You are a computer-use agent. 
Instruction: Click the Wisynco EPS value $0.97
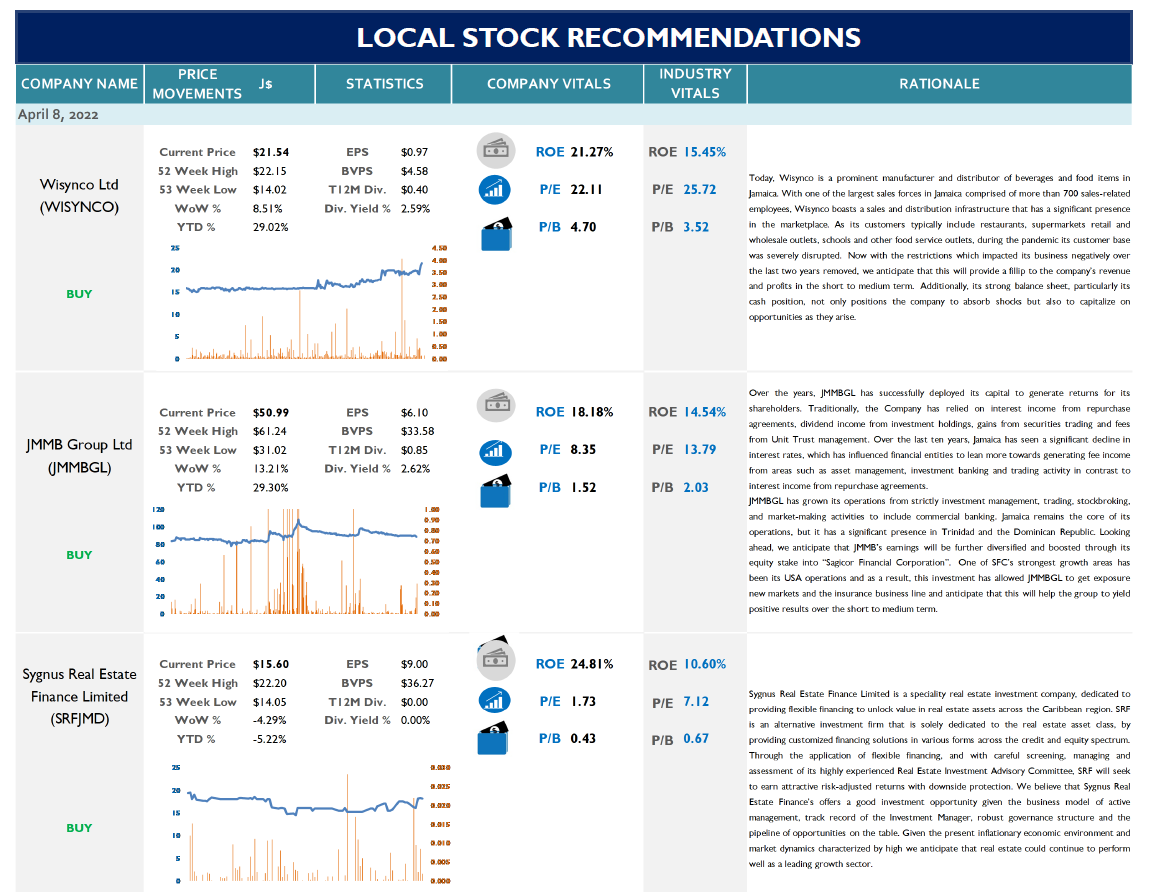[x=414, y=152]
